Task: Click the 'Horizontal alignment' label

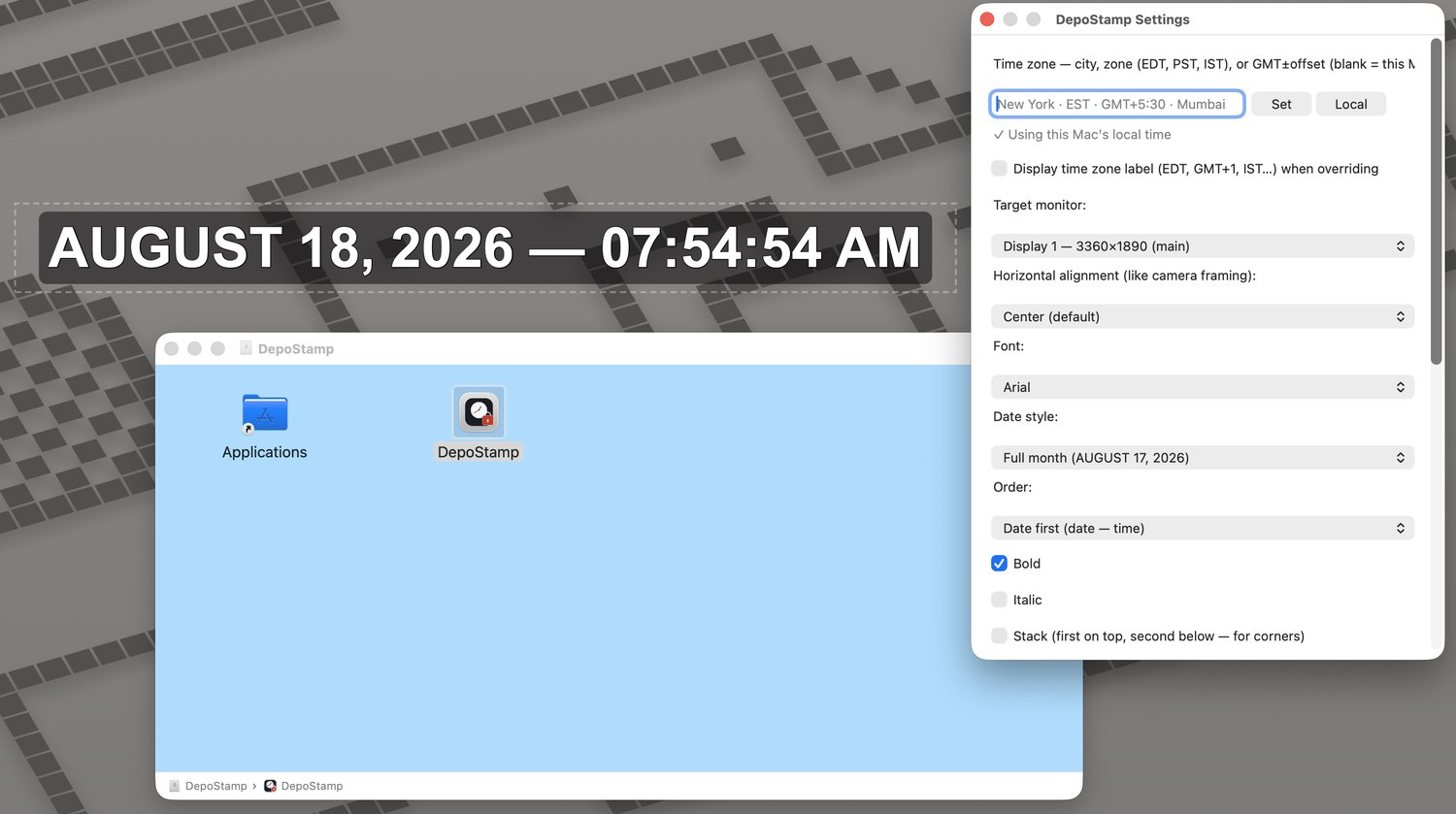Action: (x=1124, y=276)
